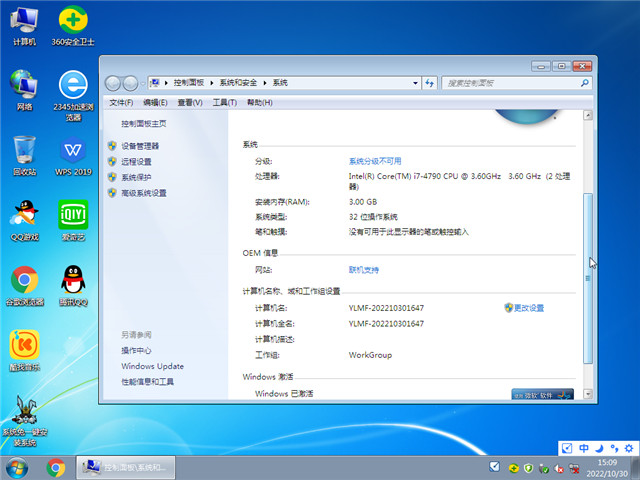This screenshot has width=640, height=480.
Task: Open the 文件(F) menu
Action: pos(121,103)
